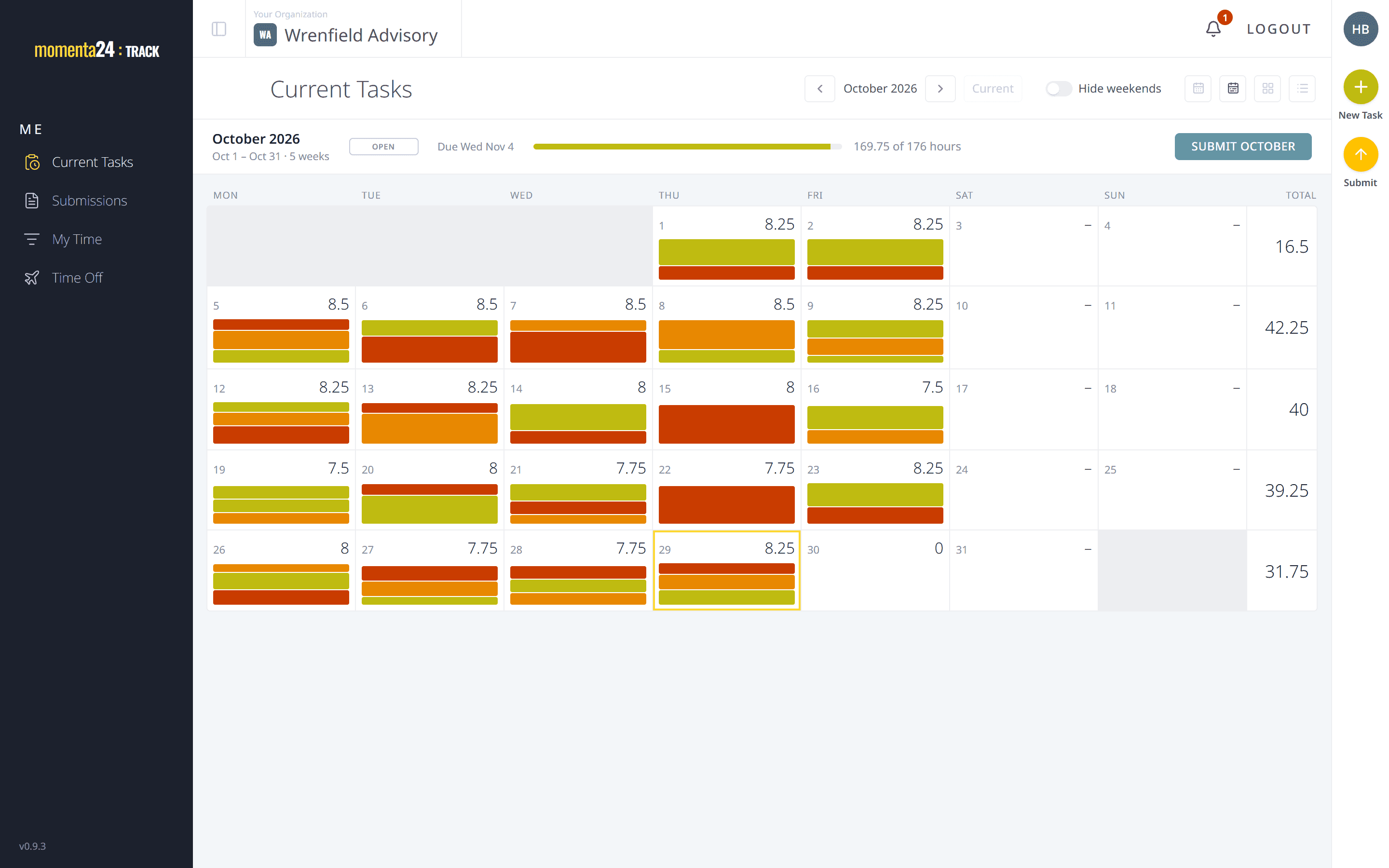Go to the previous month
This screenshot has height=868, width=1389.
point(819,88)
